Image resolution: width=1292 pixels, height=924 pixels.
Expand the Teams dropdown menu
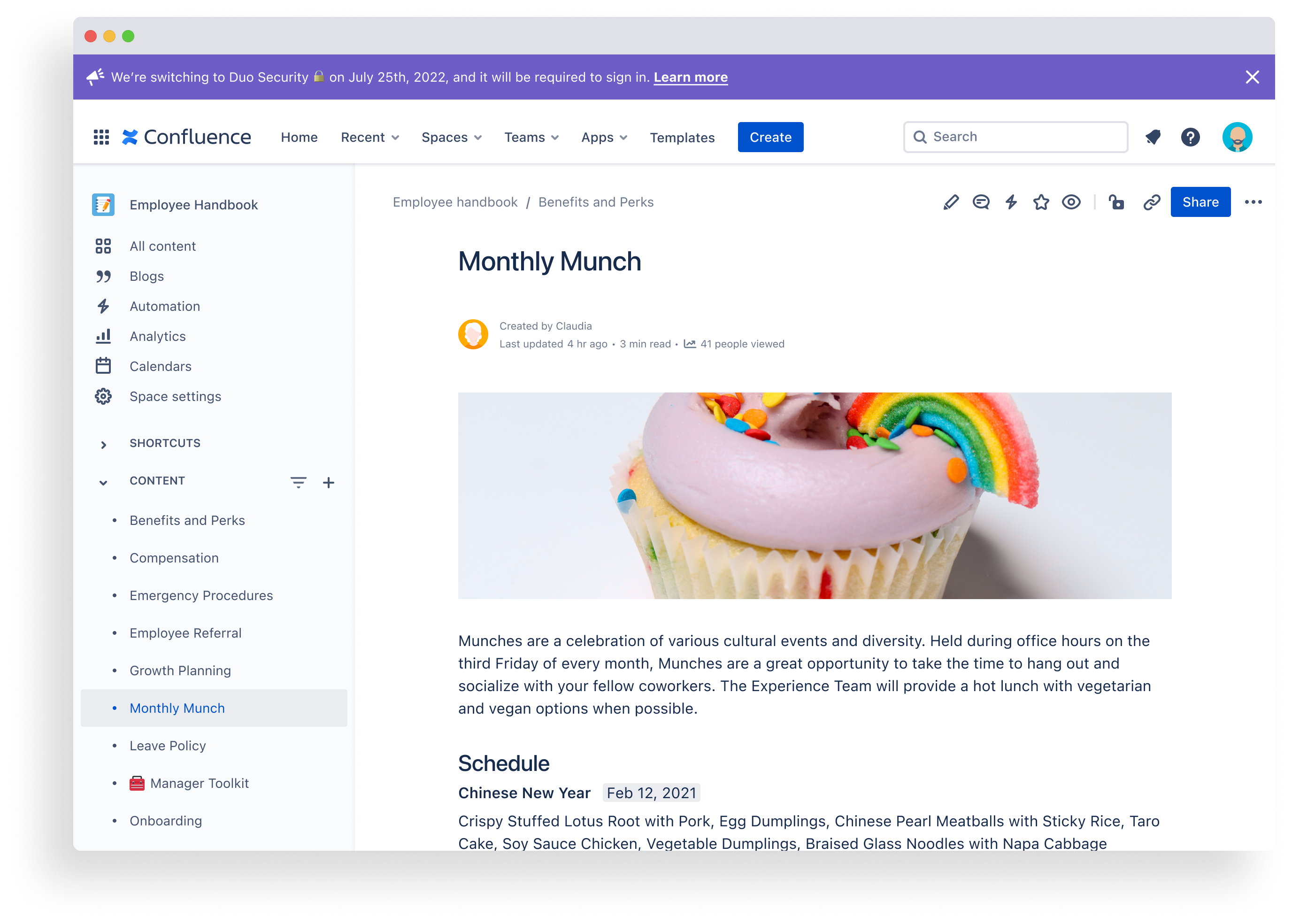coord(530,137)
